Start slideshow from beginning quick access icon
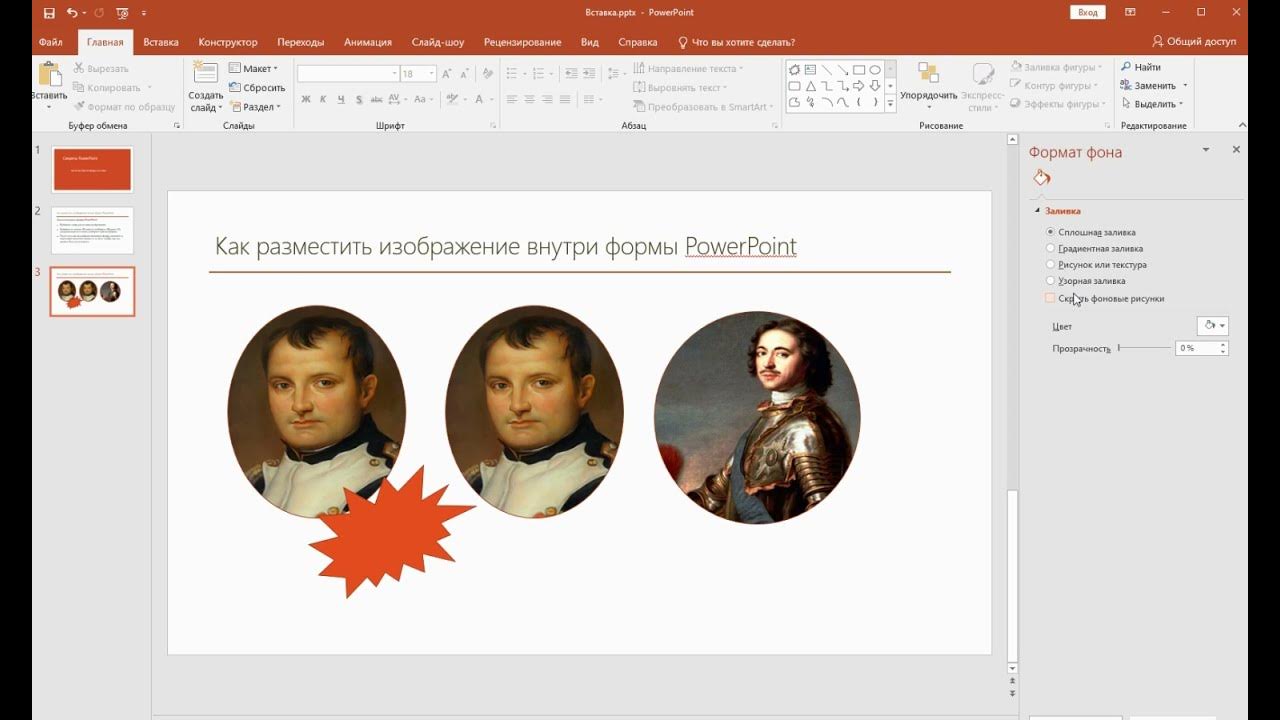 tap(121, 13)
